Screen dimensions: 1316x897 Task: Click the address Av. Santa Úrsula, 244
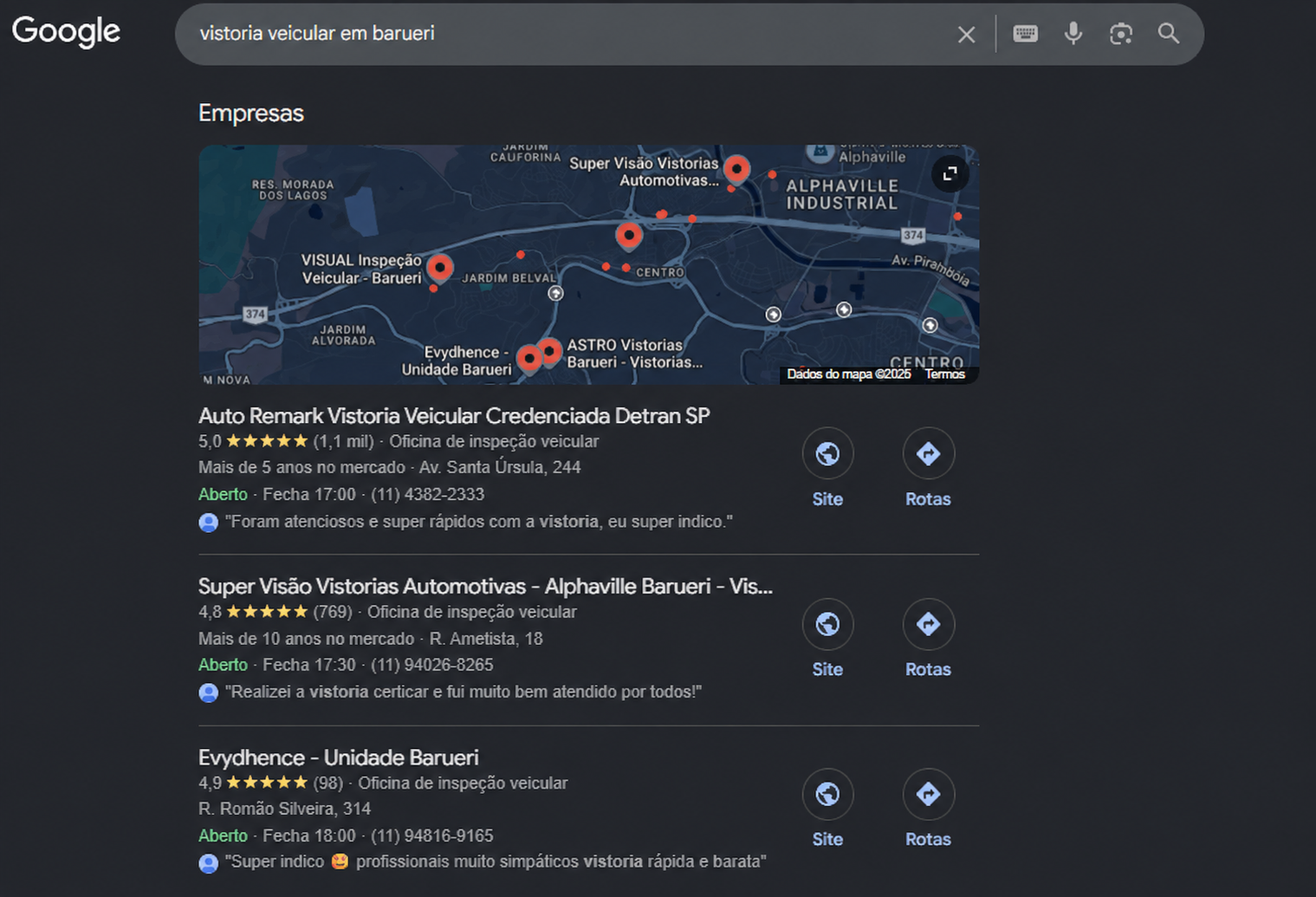tap(500, 467)
